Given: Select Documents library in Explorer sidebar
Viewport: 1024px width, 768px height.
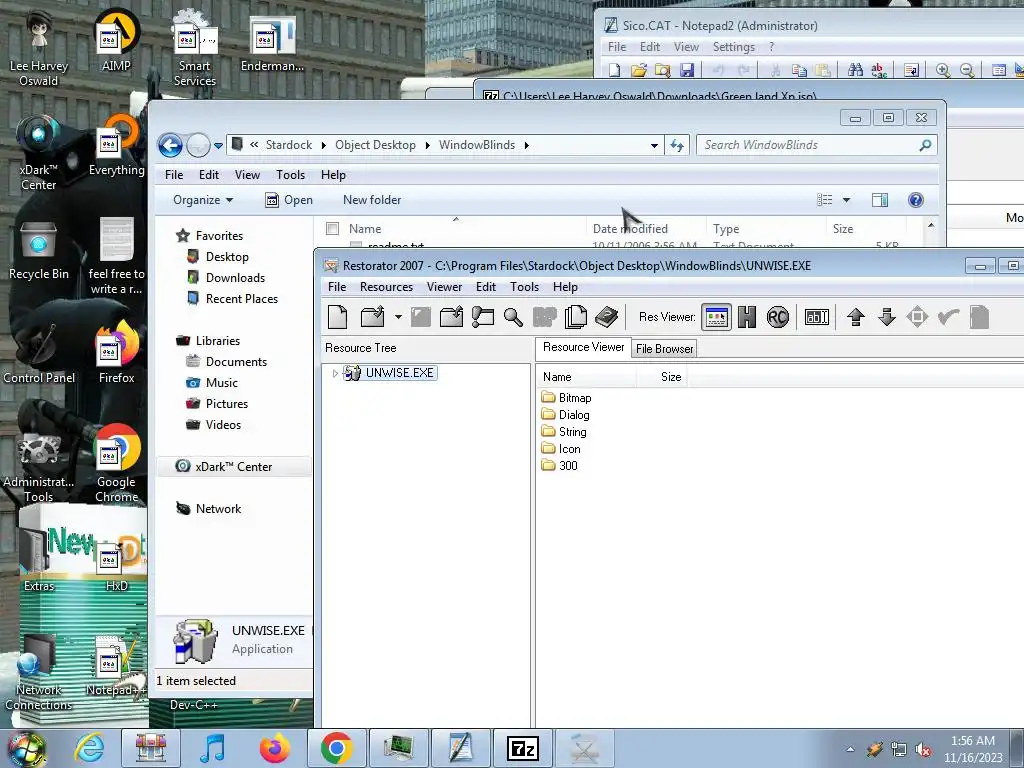Looking at the screenshot, I should point(226,361).
